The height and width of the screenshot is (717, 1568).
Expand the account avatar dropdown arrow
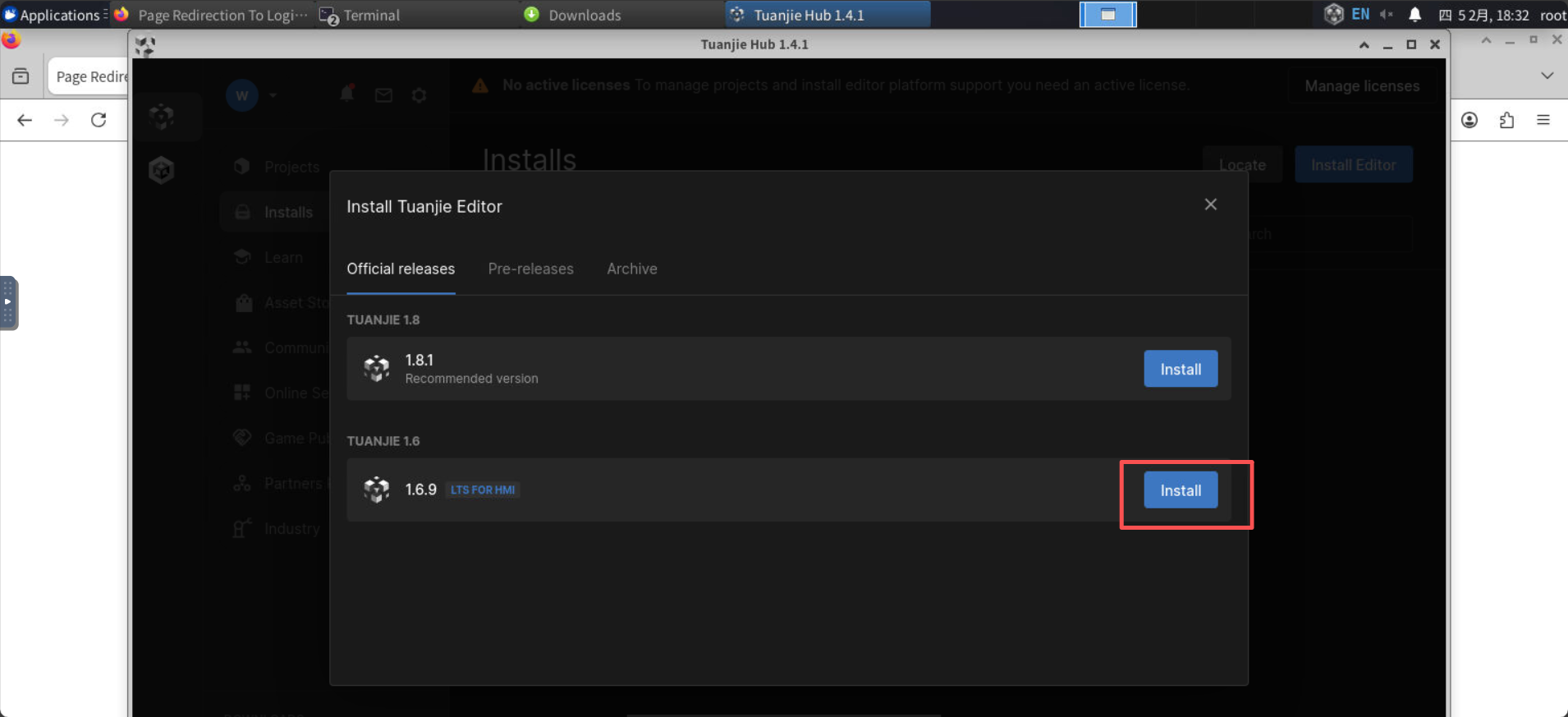point(273,95)
